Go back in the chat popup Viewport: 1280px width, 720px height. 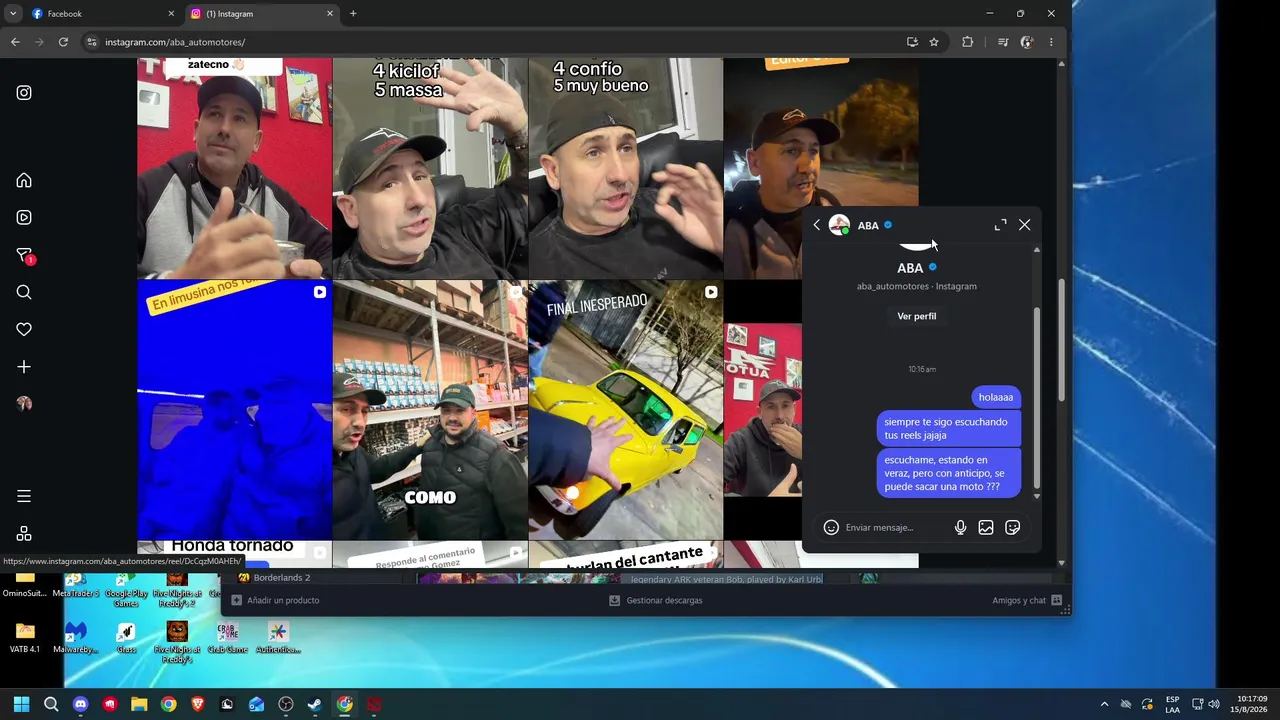816,225
